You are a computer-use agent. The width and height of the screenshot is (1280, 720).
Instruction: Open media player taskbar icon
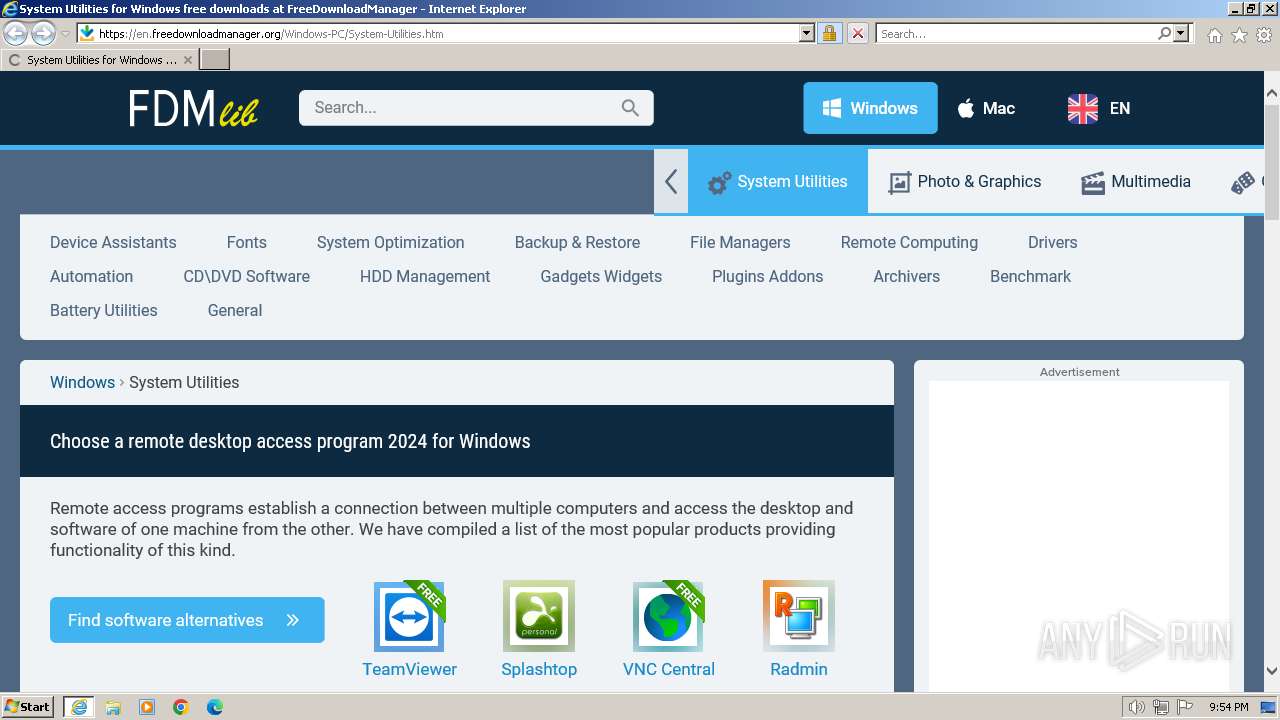click(x=147, y=707)
